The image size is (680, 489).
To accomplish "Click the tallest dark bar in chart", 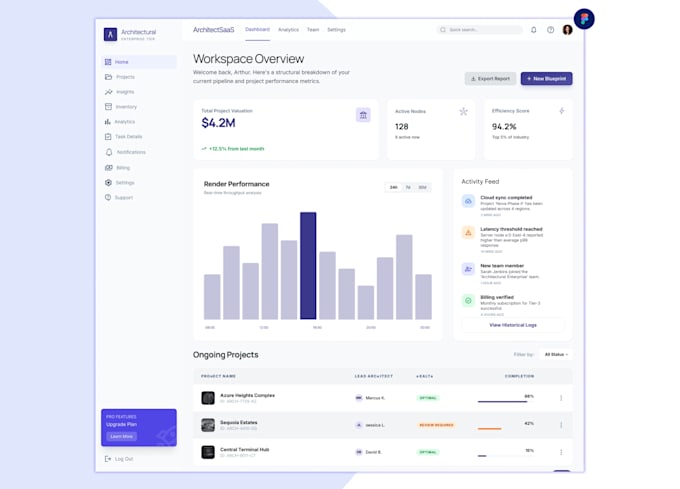I will tap(308, 266).
